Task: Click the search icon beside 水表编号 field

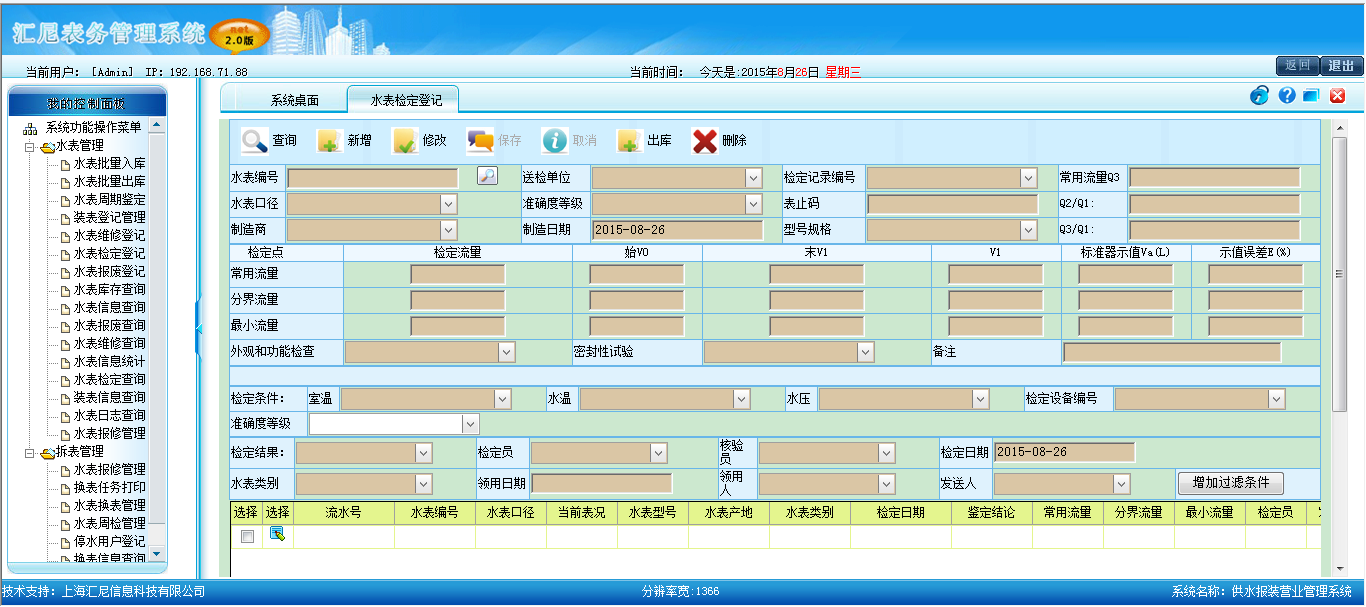Action: point(487,176)
